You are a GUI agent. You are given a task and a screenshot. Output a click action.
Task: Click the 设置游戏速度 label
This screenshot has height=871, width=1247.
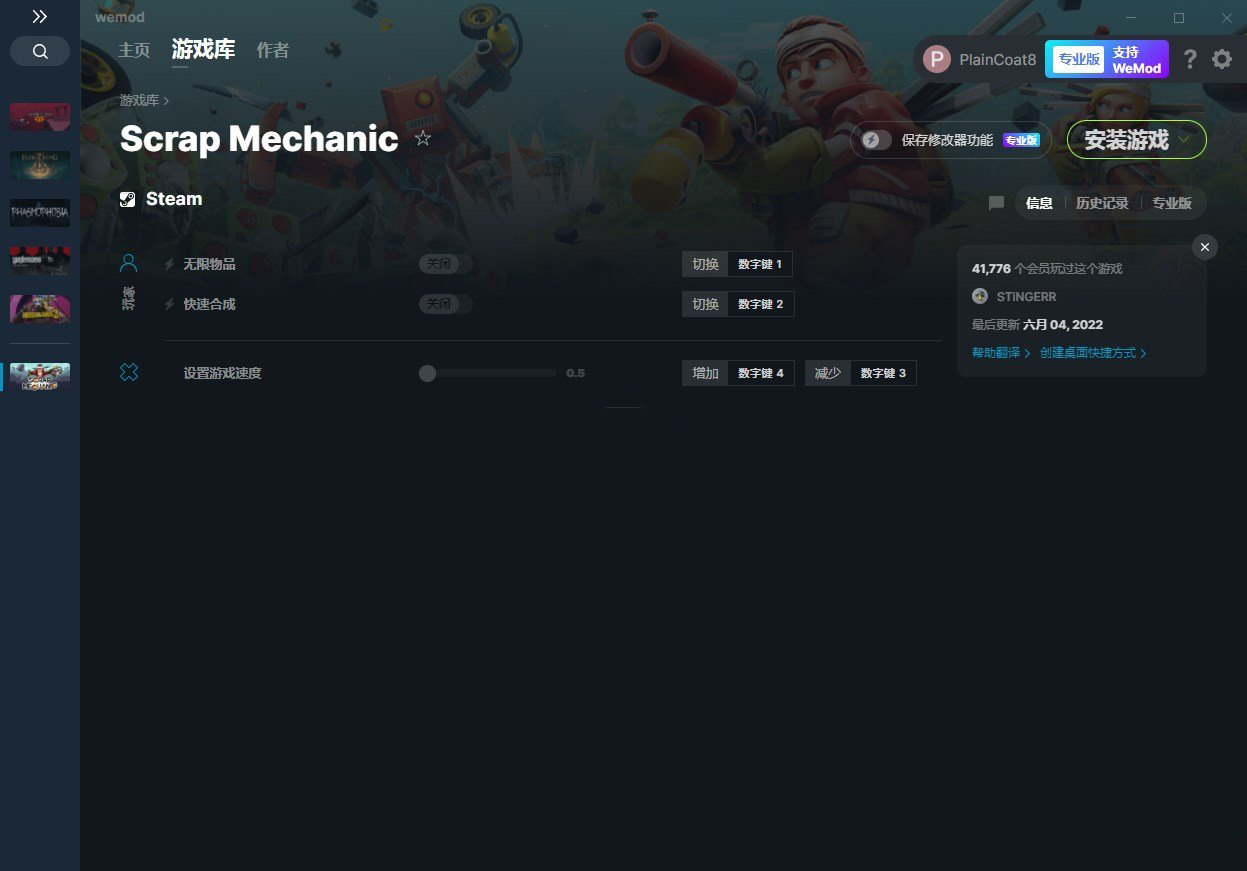pos(222,373)
